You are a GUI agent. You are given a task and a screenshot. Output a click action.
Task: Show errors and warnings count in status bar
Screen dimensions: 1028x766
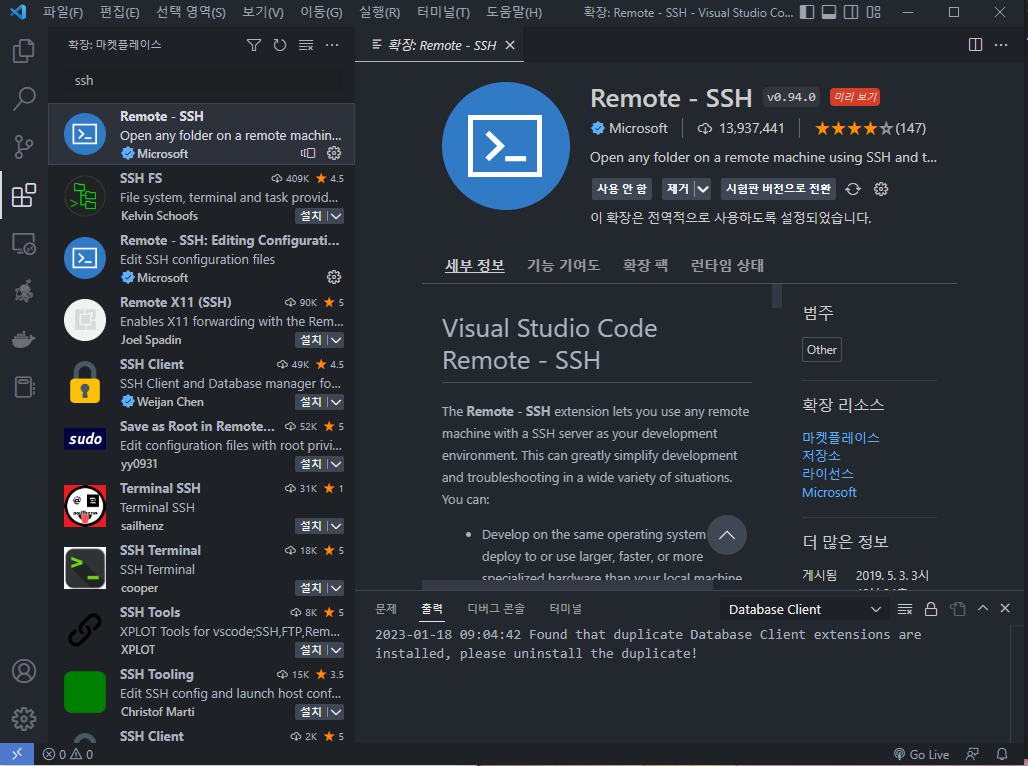pyautogui.click(x=68, y=754)
